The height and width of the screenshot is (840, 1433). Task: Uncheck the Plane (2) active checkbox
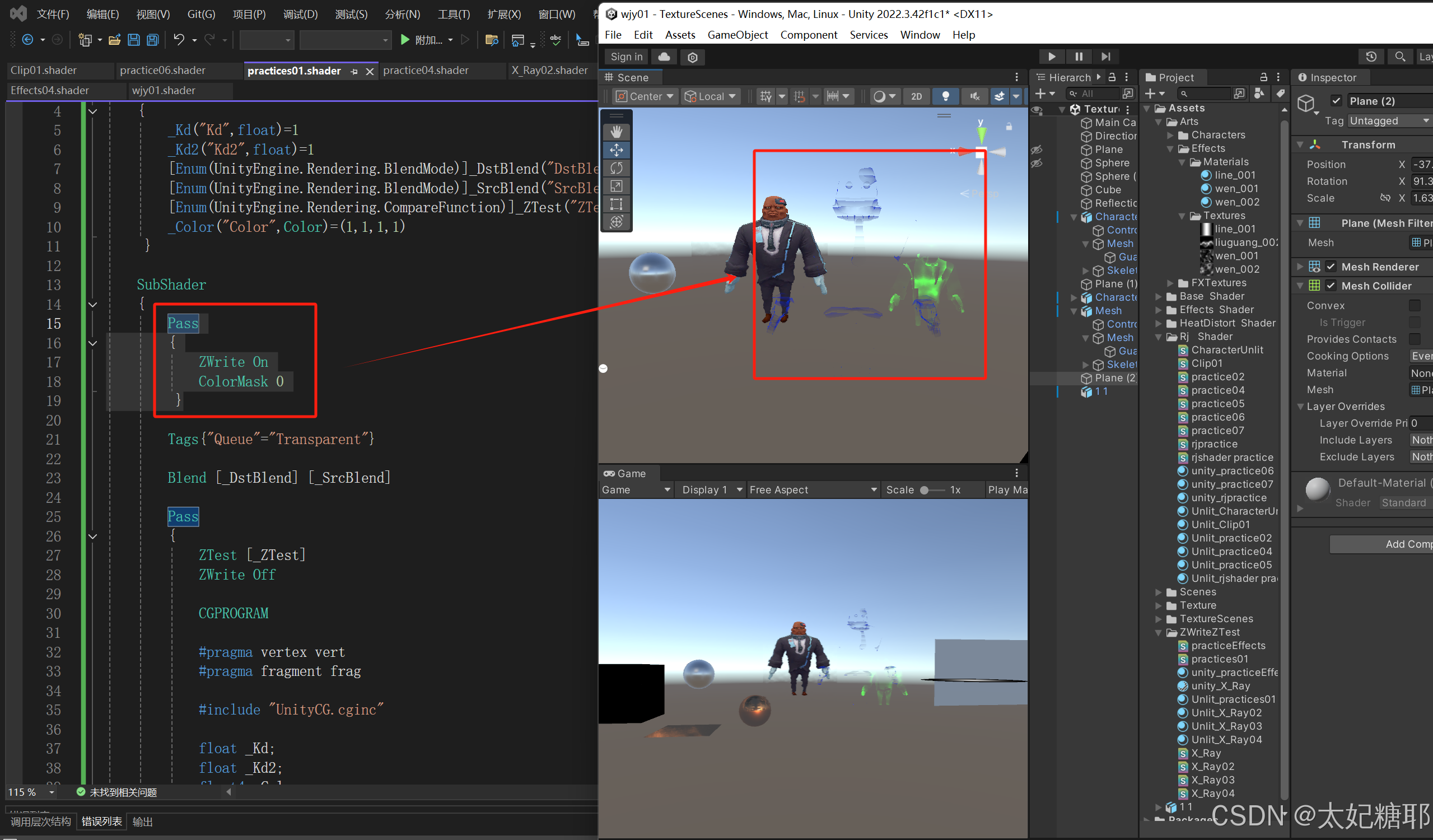pyautogui.click(x=1336, y=101)
